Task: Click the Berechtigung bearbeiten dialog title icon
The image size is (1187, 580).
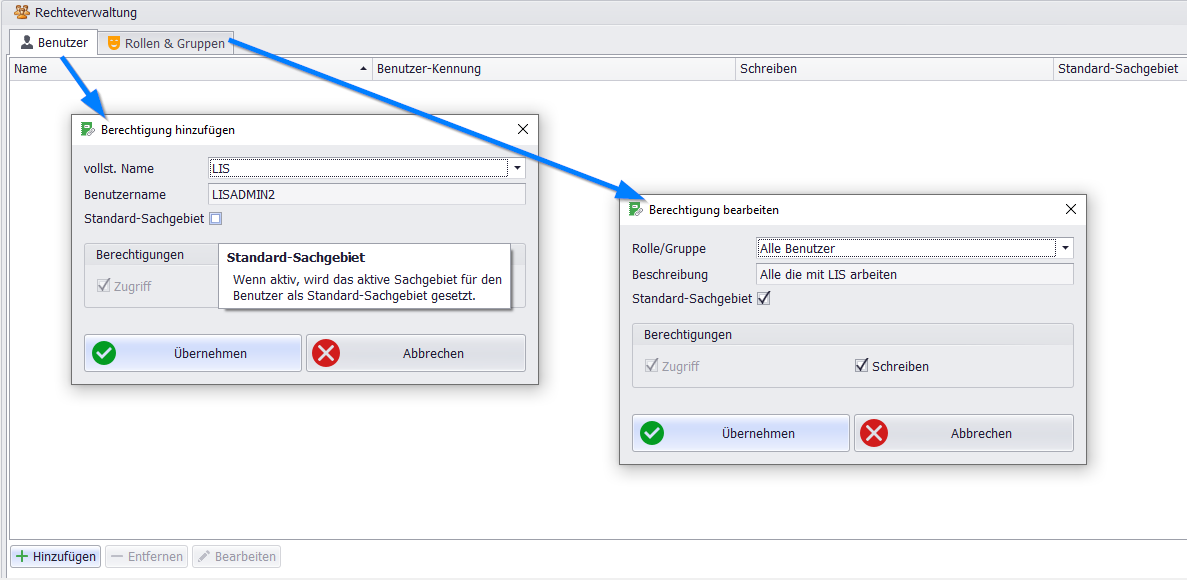Action: [636, 209]
